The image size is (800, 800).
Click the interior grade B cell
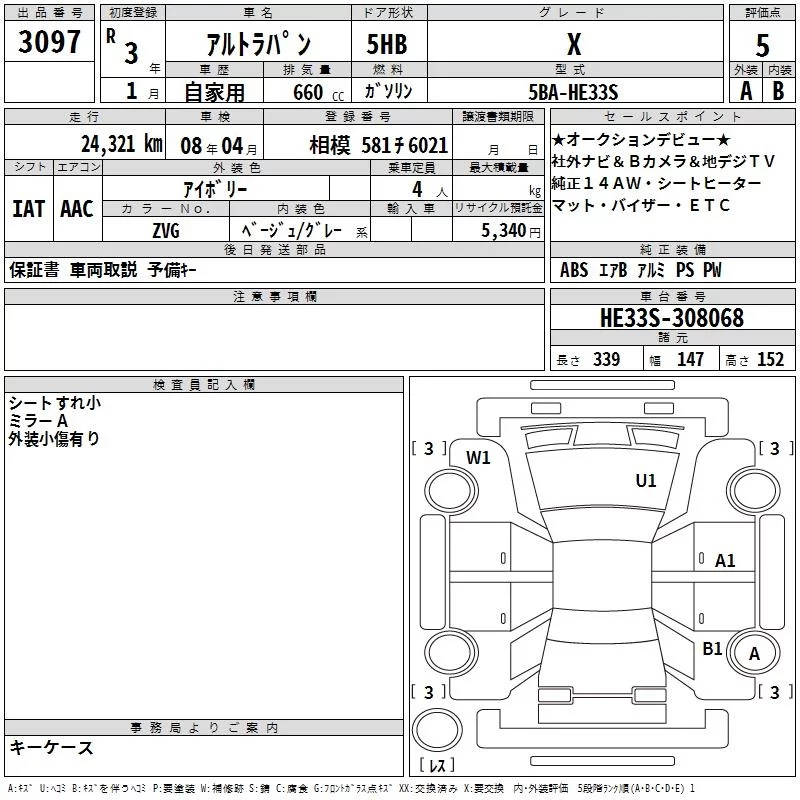(779, 91)
